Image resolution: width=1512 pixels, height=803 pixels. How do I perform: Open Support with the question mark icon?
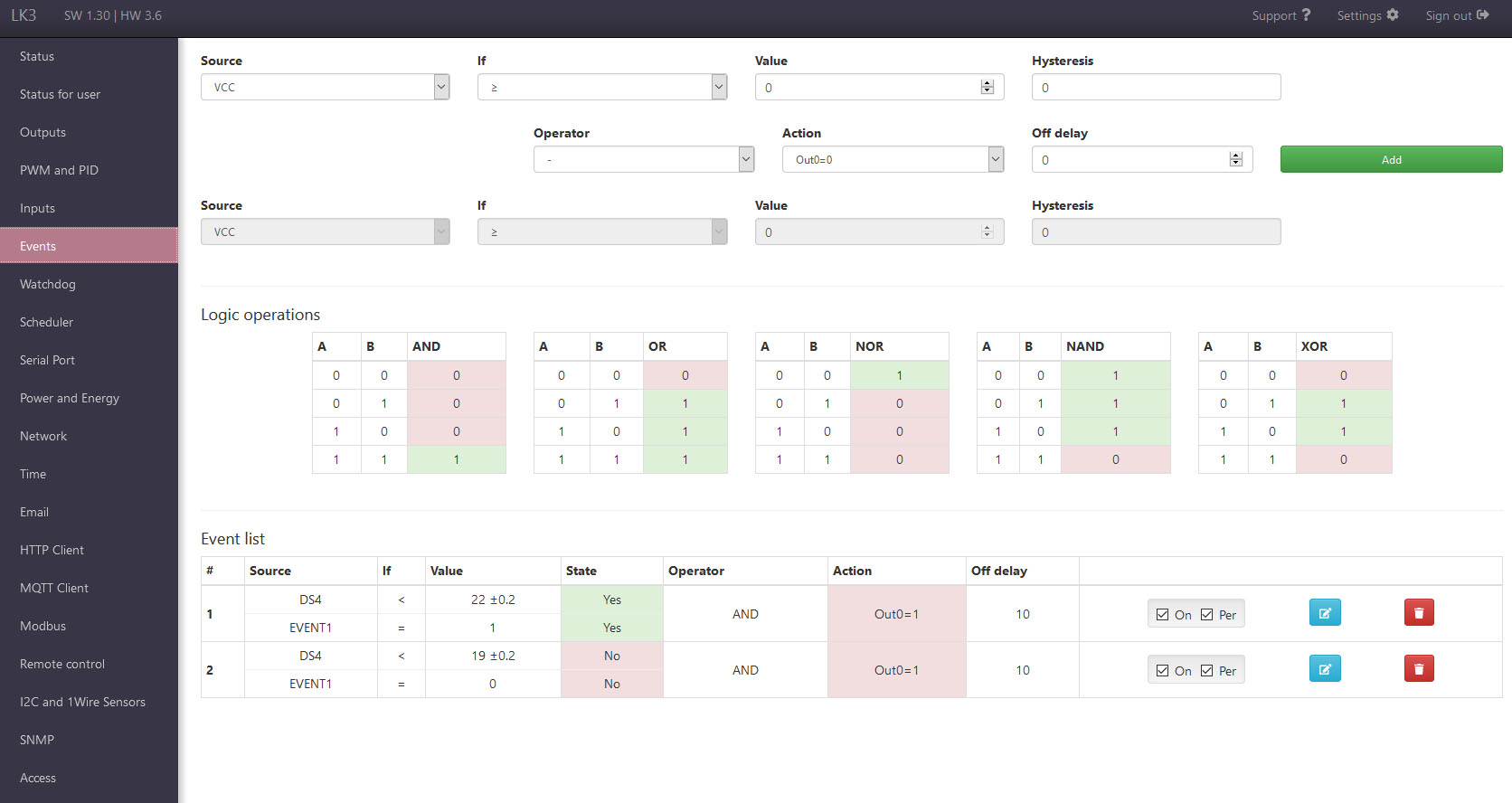1306,15
